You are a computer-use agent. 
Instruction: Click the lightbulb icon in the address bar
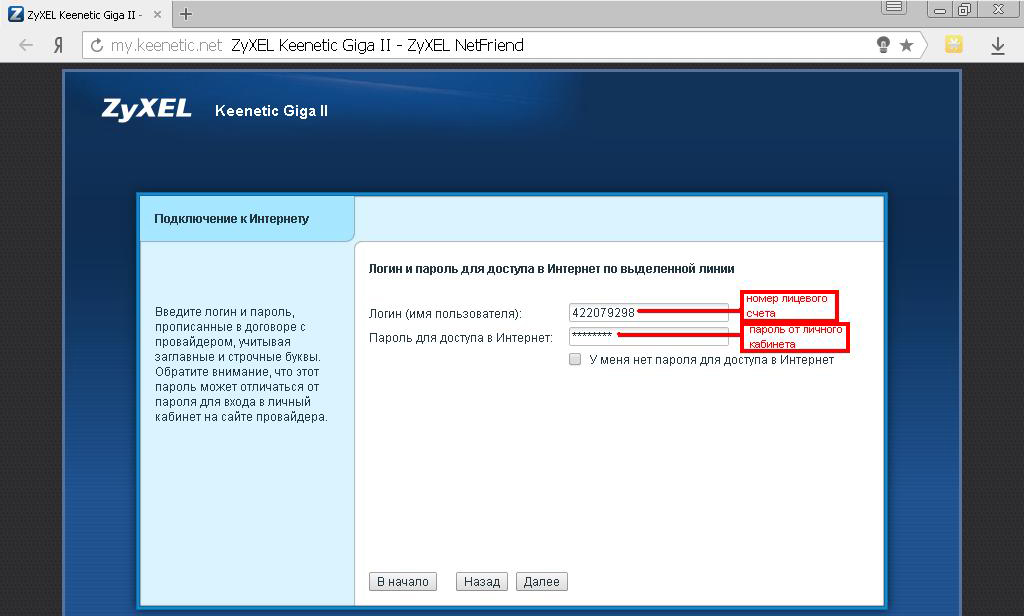coord(883,45)
